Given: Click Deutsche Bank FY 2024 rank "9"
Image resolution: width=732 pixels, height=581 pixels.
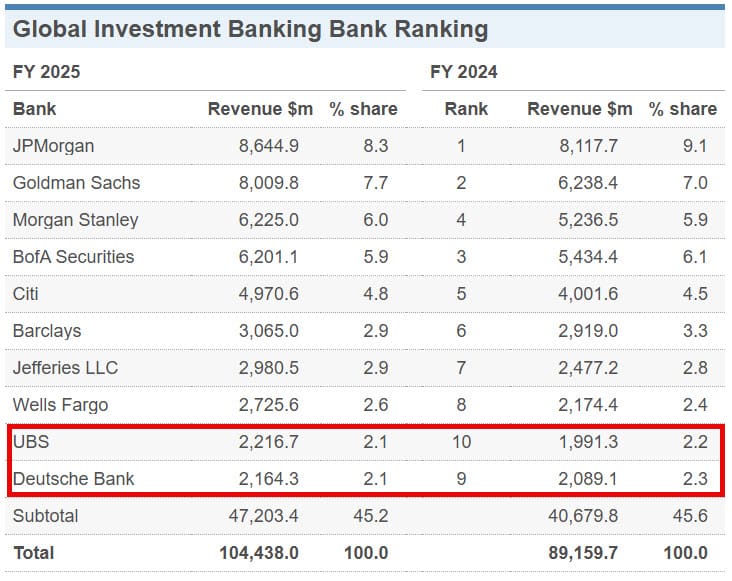Looking at the screenshot, I should pyautogui.click(x=461, y=478).
